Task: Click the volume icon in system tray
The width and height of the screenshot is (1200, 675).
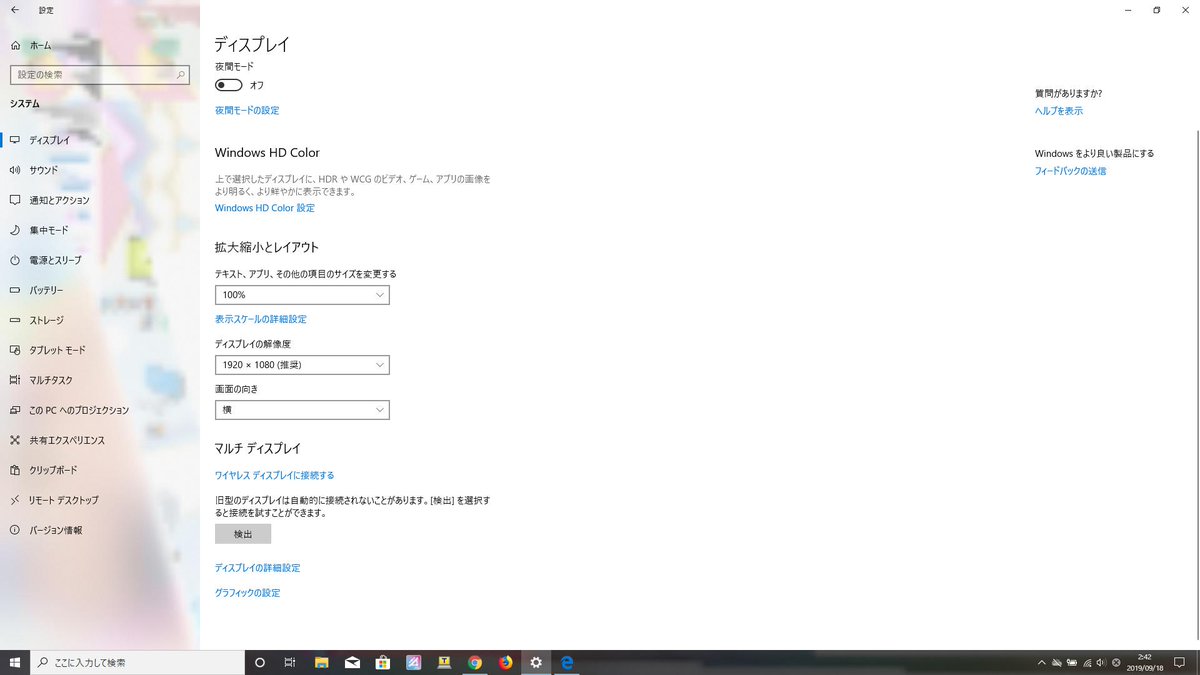Action: (x=1101, y=662)
